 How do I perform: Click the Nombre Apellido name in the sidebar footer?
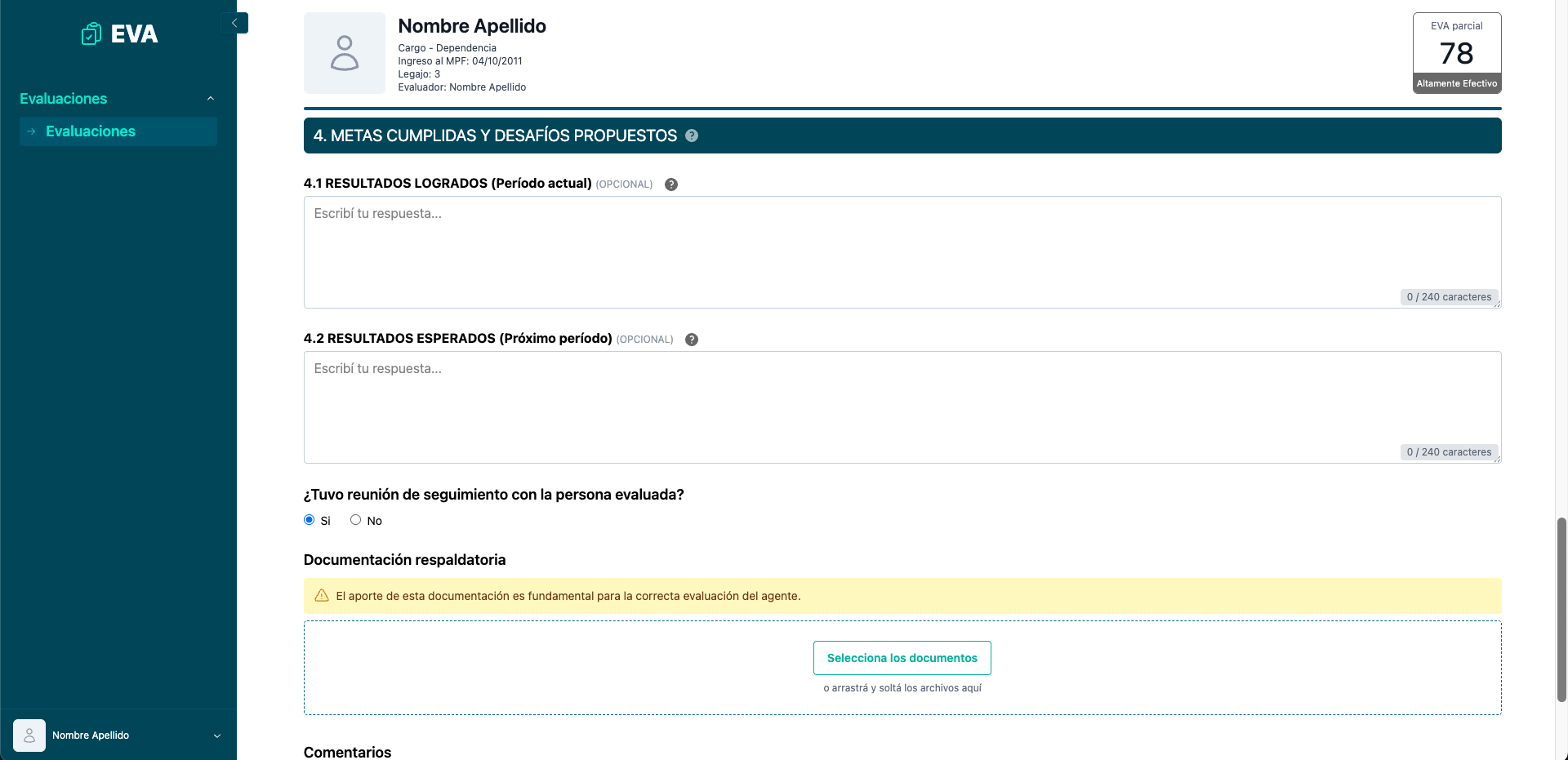[x=91, y=736]
